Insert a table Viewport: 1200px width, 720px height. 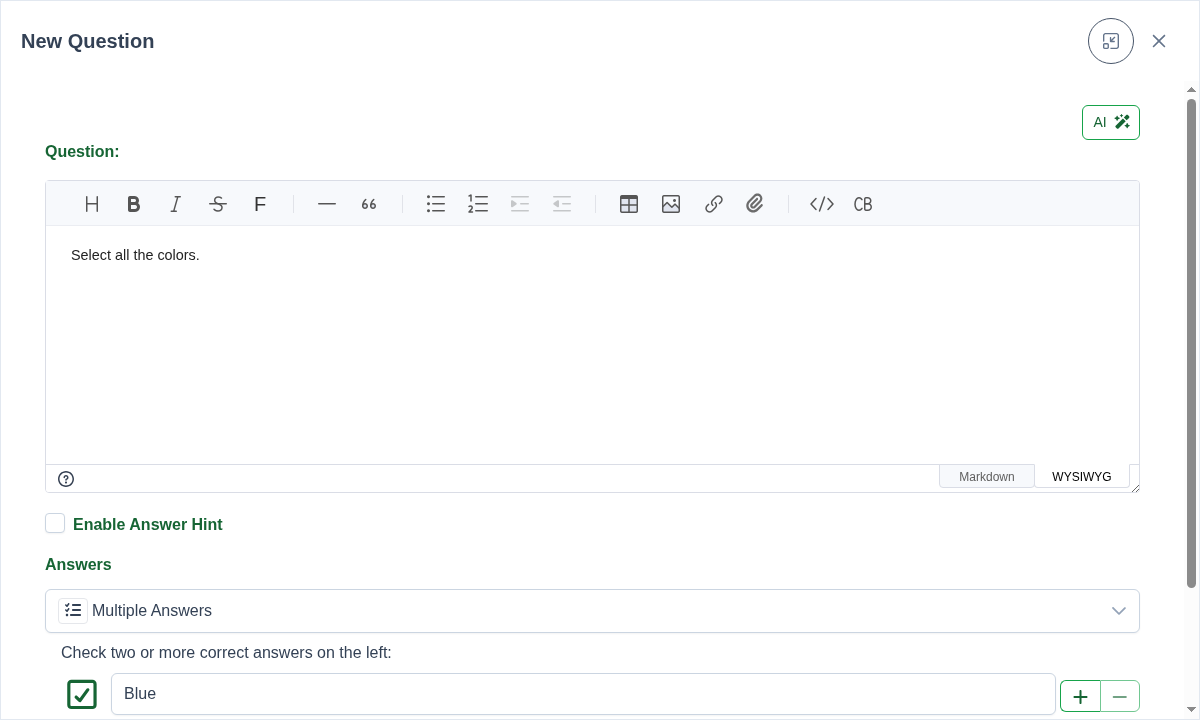point(629,204)
